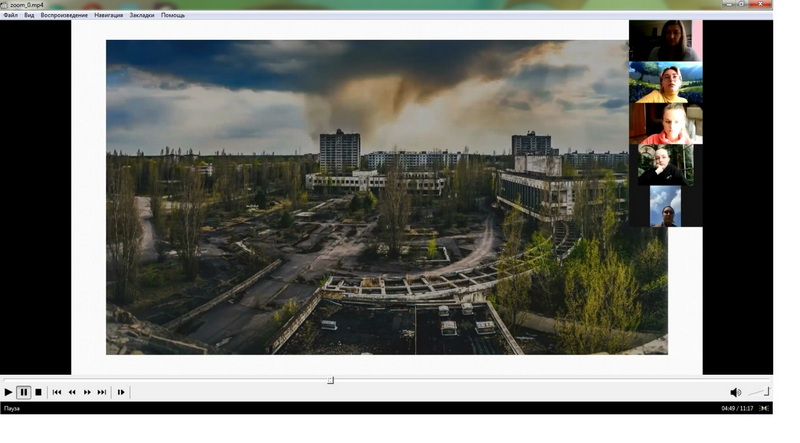Advance one frame with the frame-step icon
The height and width of the screenshot is (443, 800).
click(121, 392)
